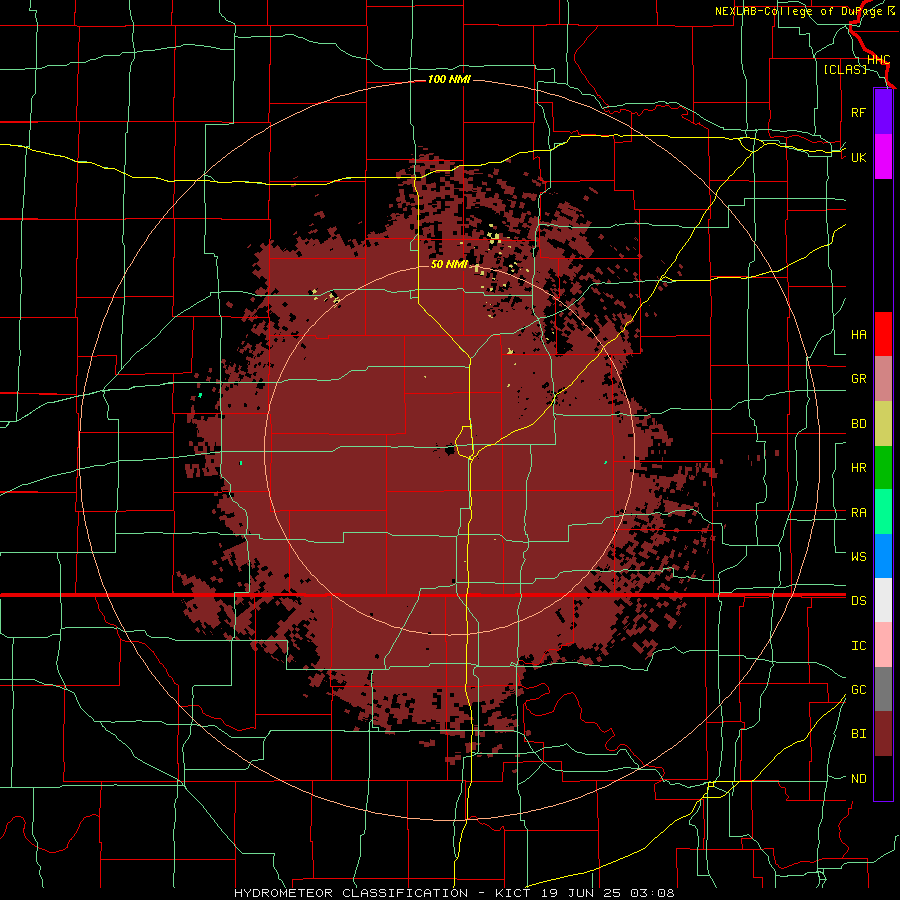
Task: Click the BD legend label
Action: (858, 424)
